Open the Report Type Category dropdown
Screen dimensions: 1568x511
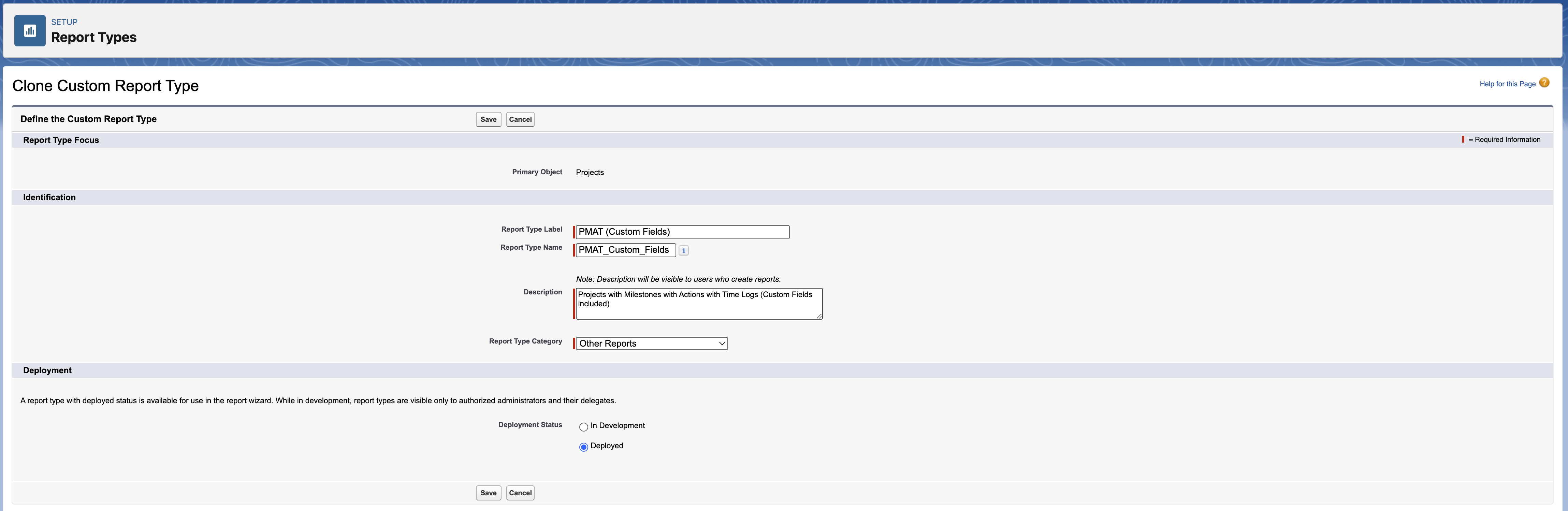pos(651,344)
